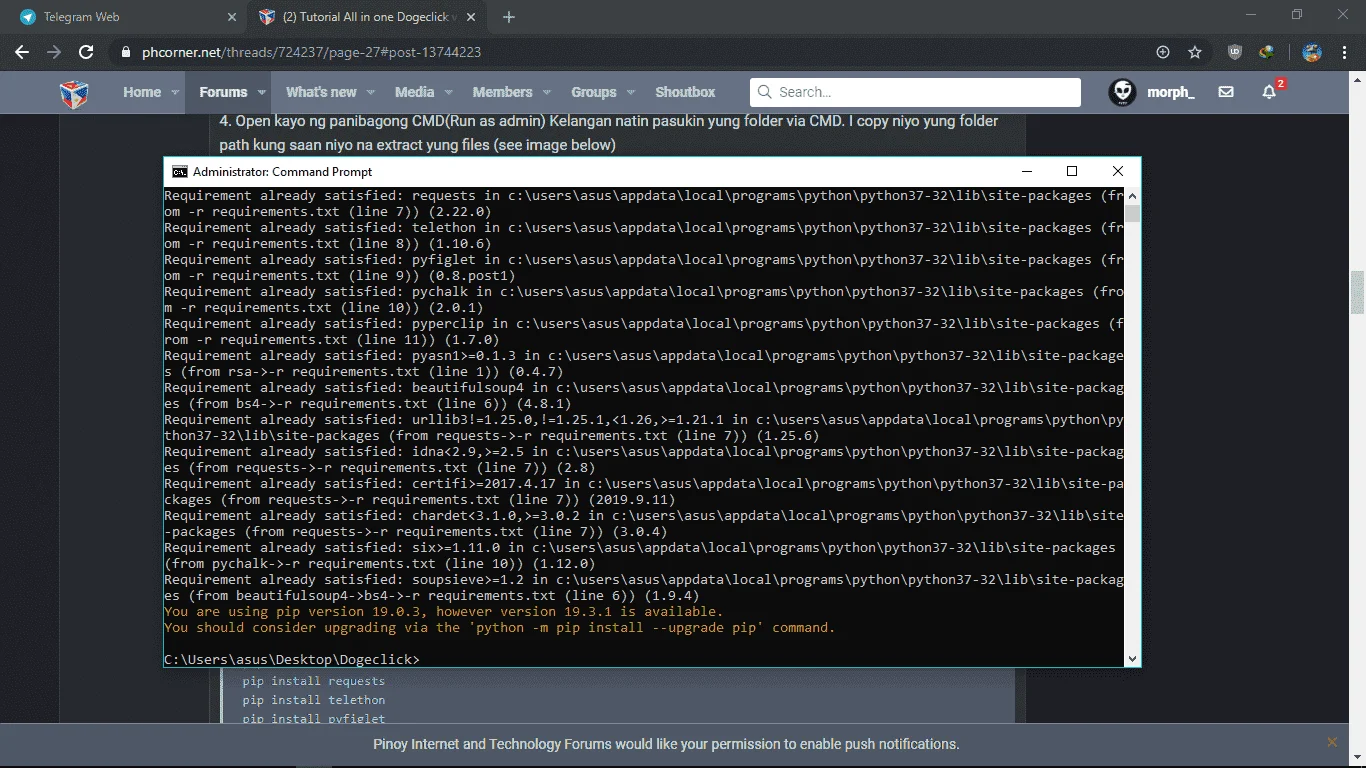Open the uBlock Origin extension shield
This screenshot has height=768, width=1366.
(x=1235, y=52)
